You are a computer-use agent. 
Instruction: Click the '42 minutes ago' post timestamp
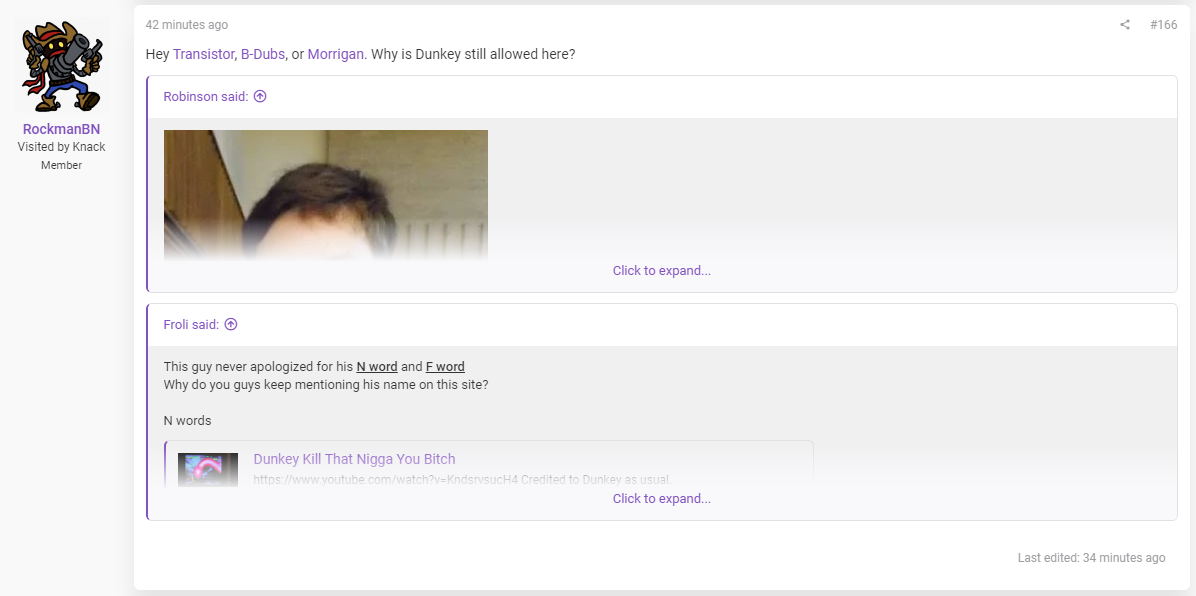pos(187,25)
